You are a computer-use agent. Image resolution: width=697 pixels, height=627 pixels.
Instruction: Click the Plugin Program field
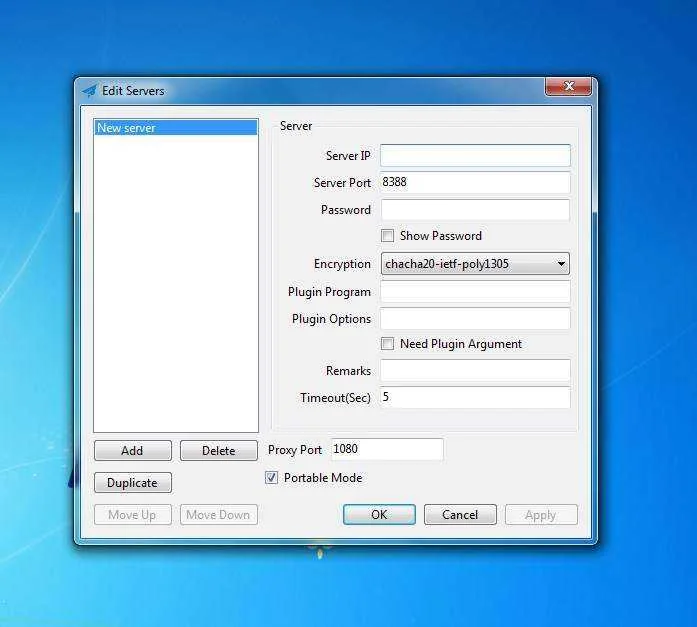coord(475,292)
